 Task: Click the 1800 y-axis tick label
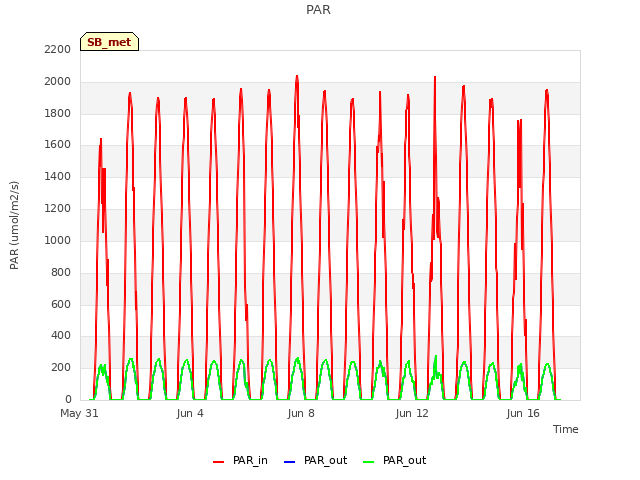pyautogui.click(x=58, y=113)
